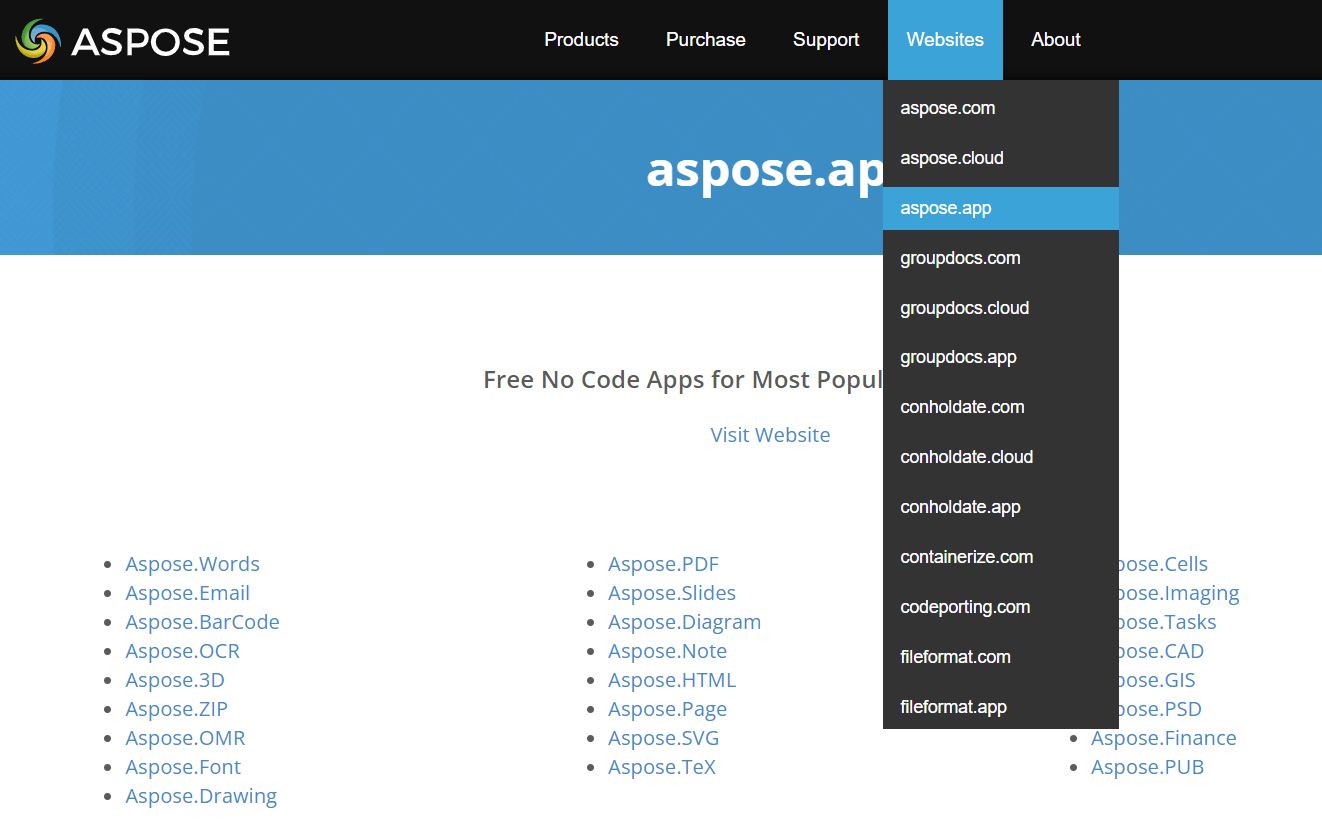This screenshot has height=821, width=1322.
Task: Choose aspose.cloud in the dropdown list
Action: [x=951, y=158]
